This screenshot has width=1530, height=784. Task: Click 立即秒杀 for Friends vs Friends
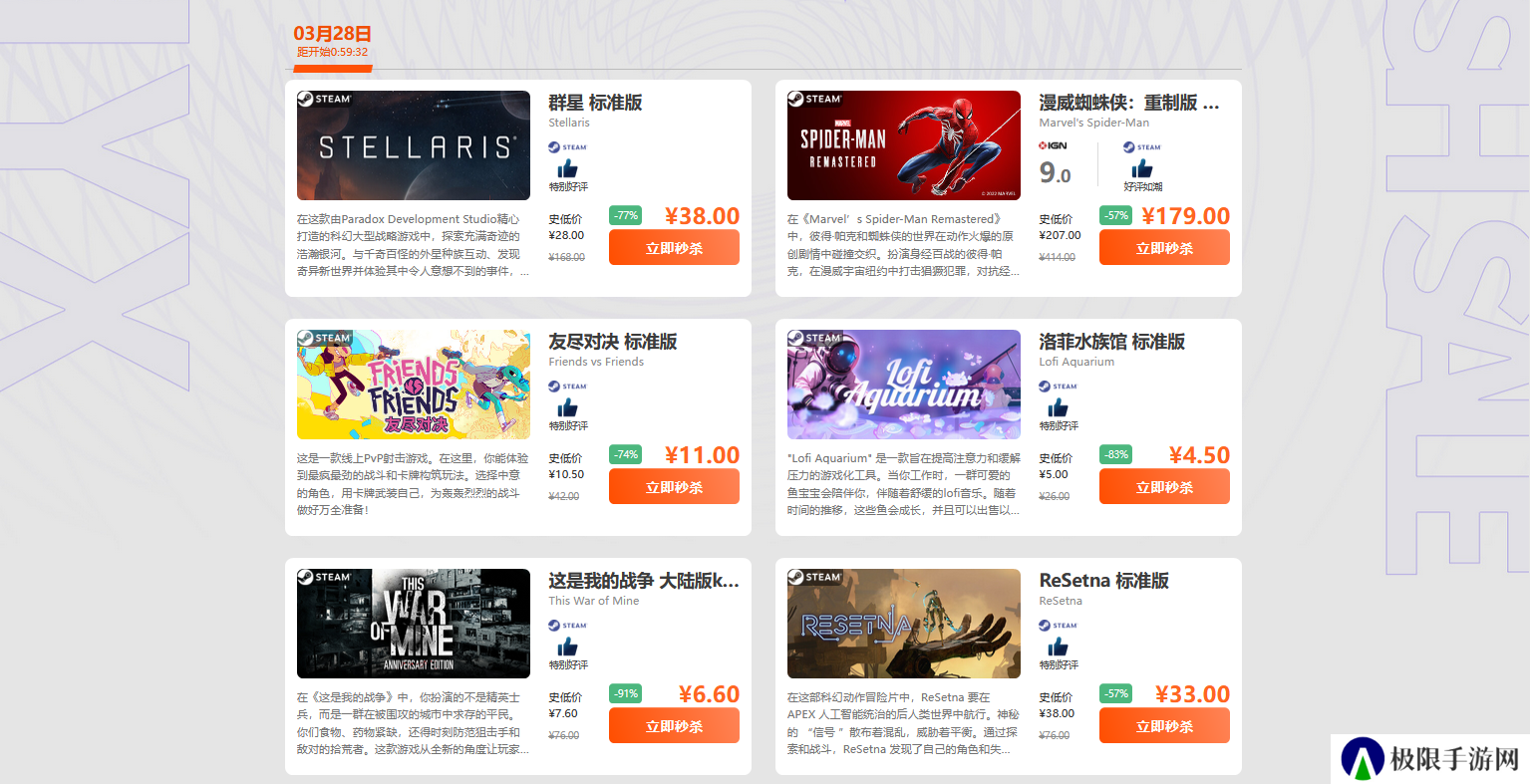[674, 487]
